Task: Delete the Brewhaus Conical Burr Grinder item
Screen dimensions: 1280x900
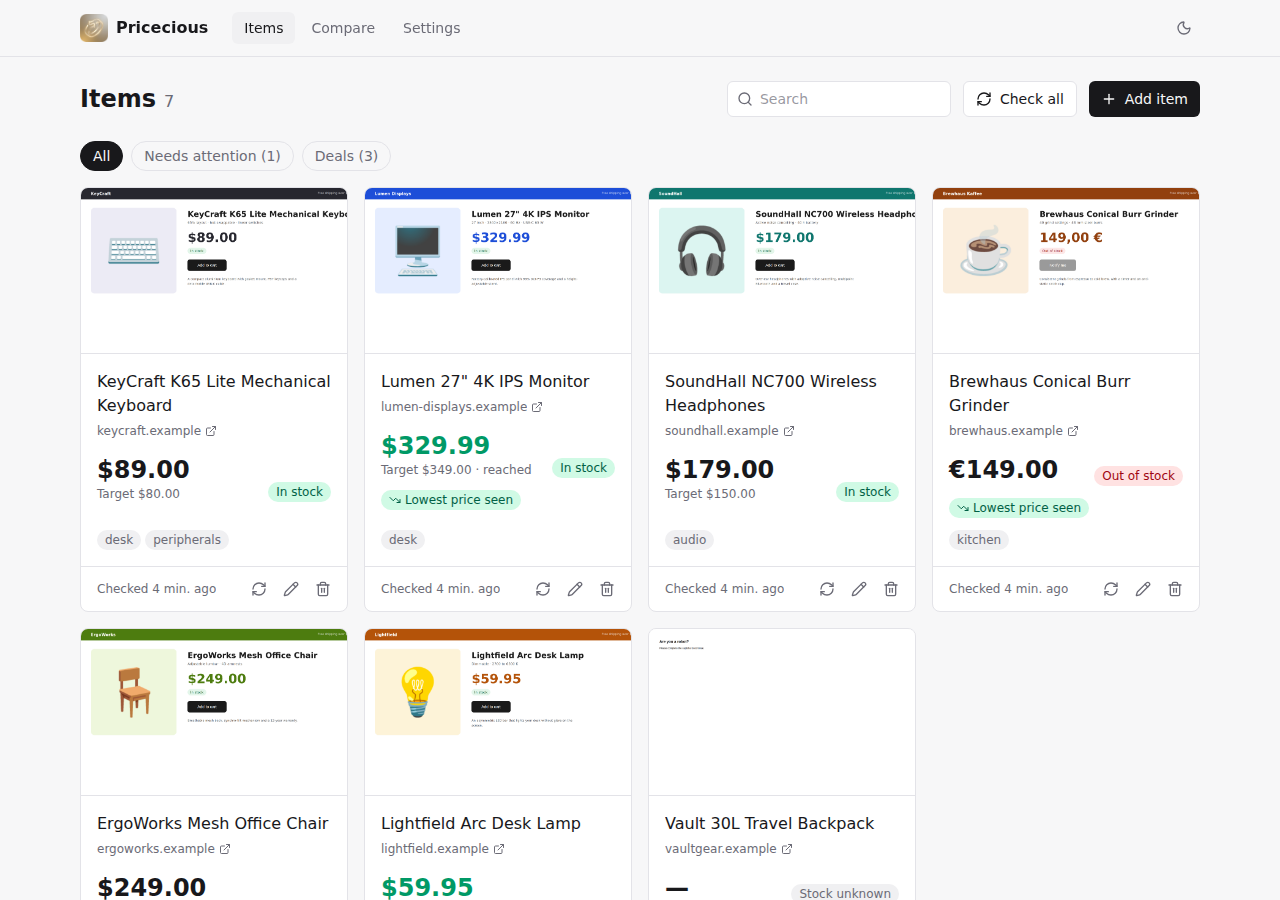Action: pyautogui.click(x=1175, y=589)
